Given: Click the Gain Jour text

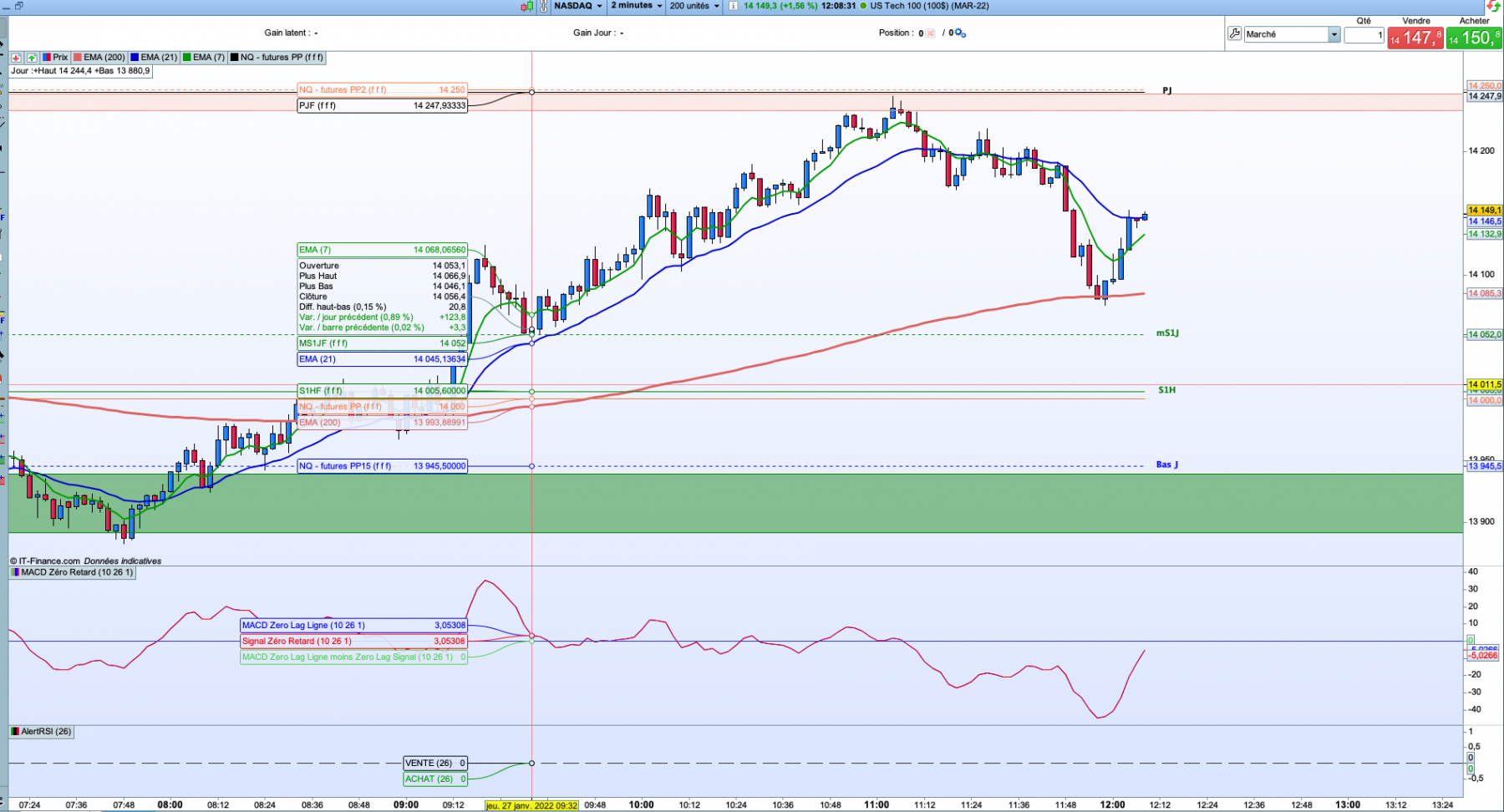Looking at the screenshot, I should pyautogui.click(x=598, y=33).
